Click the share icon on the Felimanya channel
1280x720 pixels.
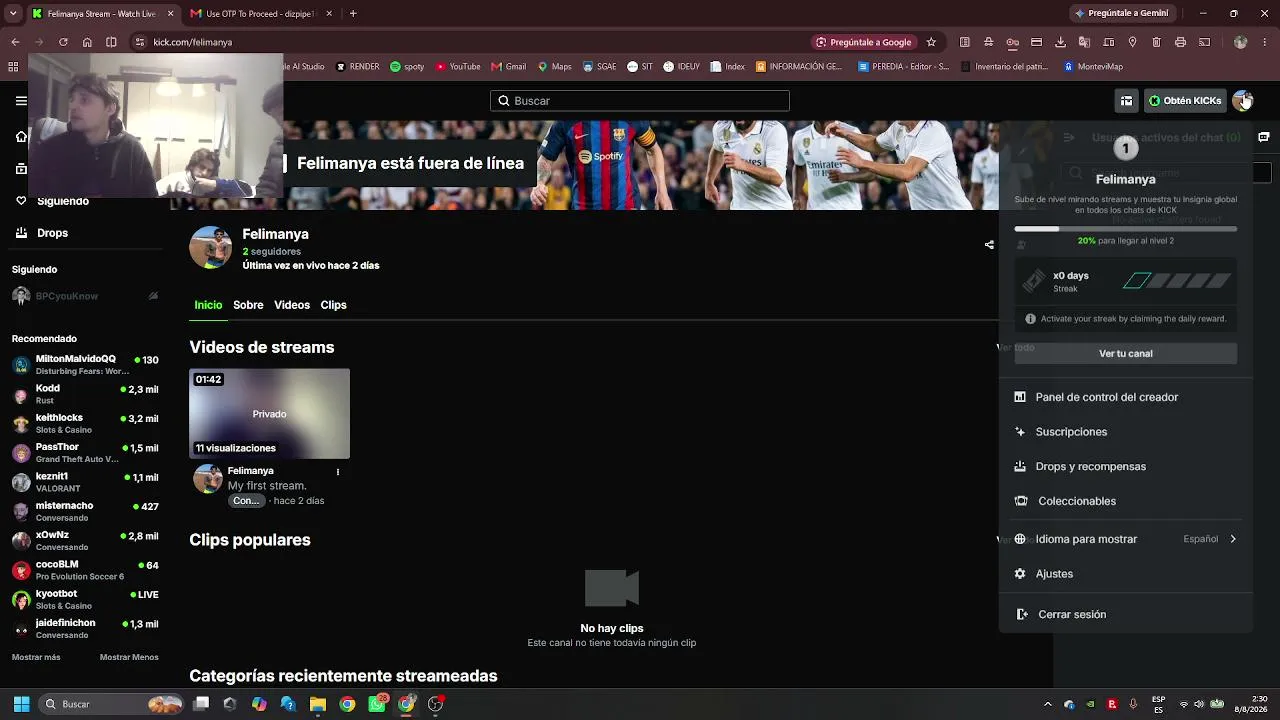coord(989,245)
